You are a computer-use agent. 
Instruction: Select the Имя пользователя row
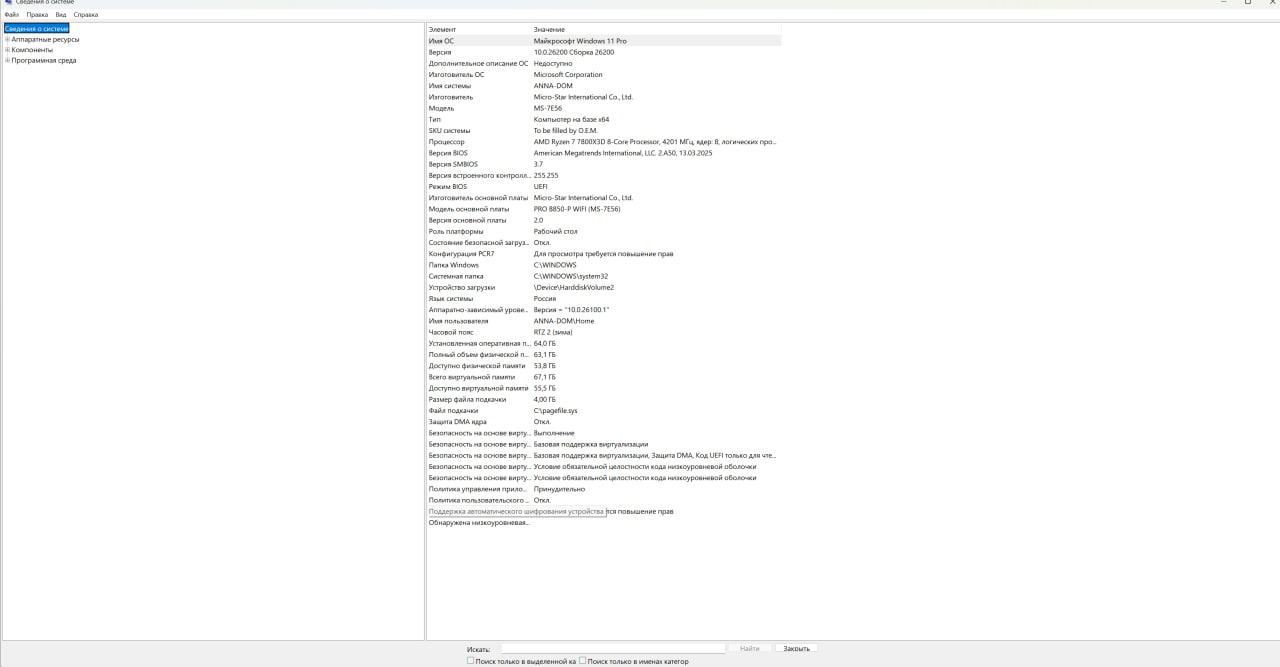604,321
